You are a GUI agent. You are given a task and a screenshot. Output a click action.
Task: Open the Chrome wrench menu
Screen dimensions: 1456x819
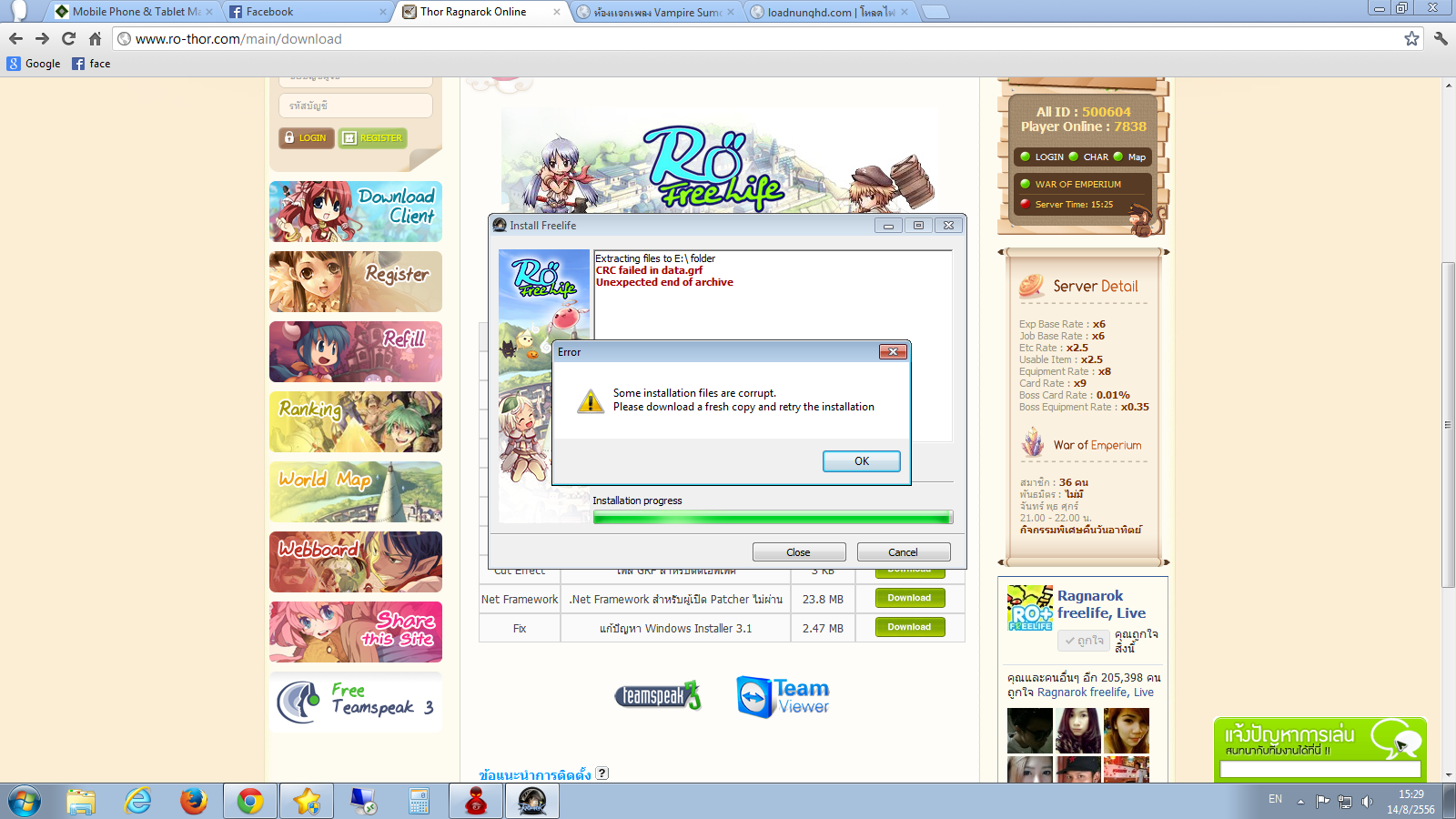[1441, 38]
